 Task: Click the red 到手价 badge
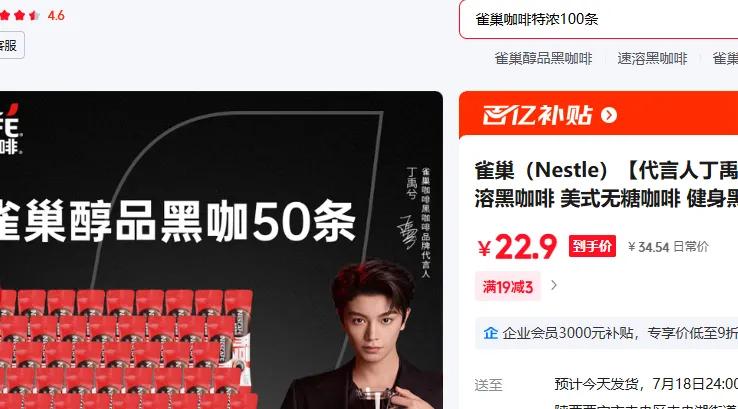tap(592, 246)
